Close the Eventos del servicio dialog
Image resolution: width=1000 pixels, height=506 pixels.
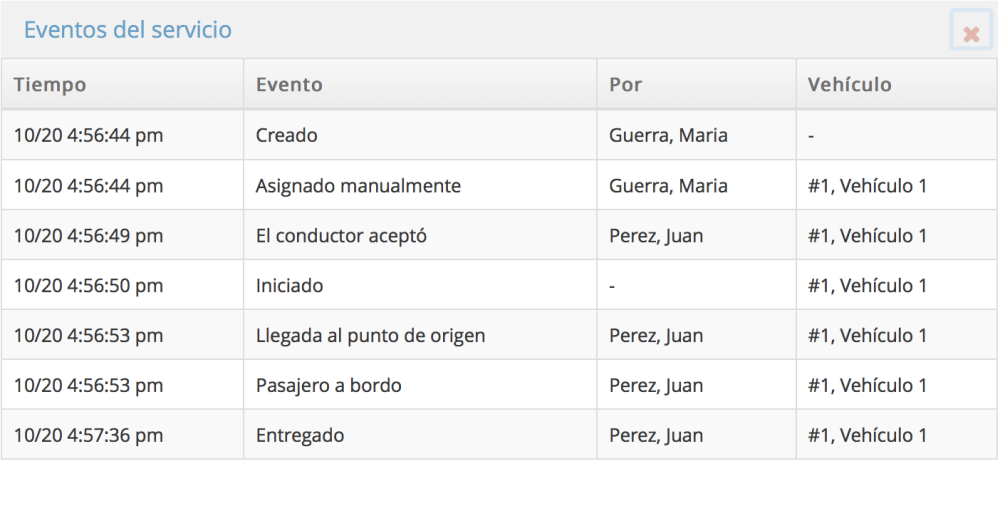(x=970, y=34)
